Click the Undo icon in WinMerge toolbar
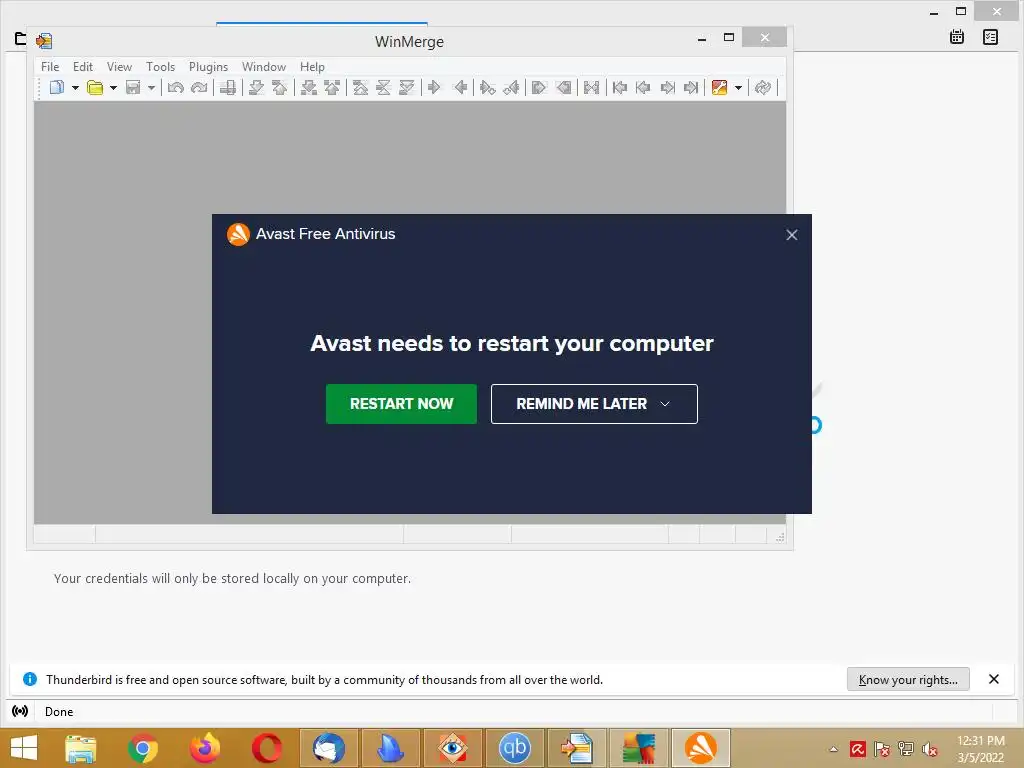The height and width of the screenshot is (768, 1024). (x=175, y=87)
